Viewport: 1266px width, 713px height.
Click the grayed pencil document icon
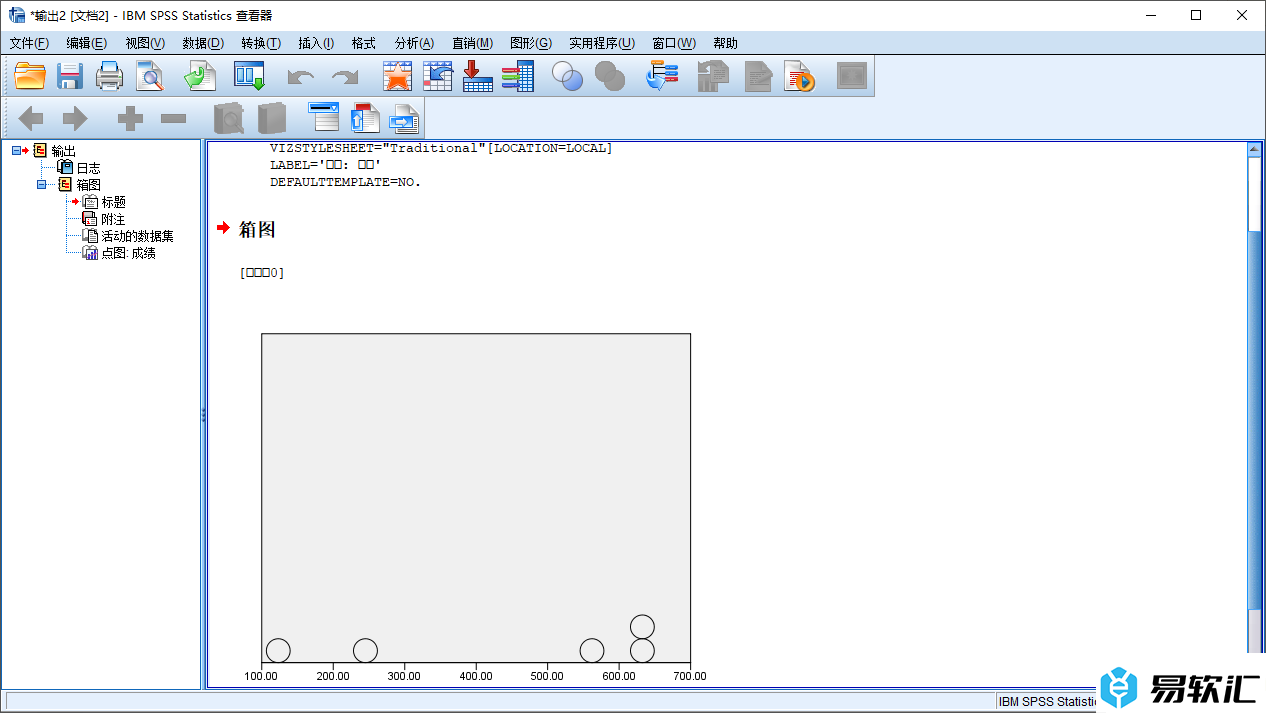tap(758, 76)
